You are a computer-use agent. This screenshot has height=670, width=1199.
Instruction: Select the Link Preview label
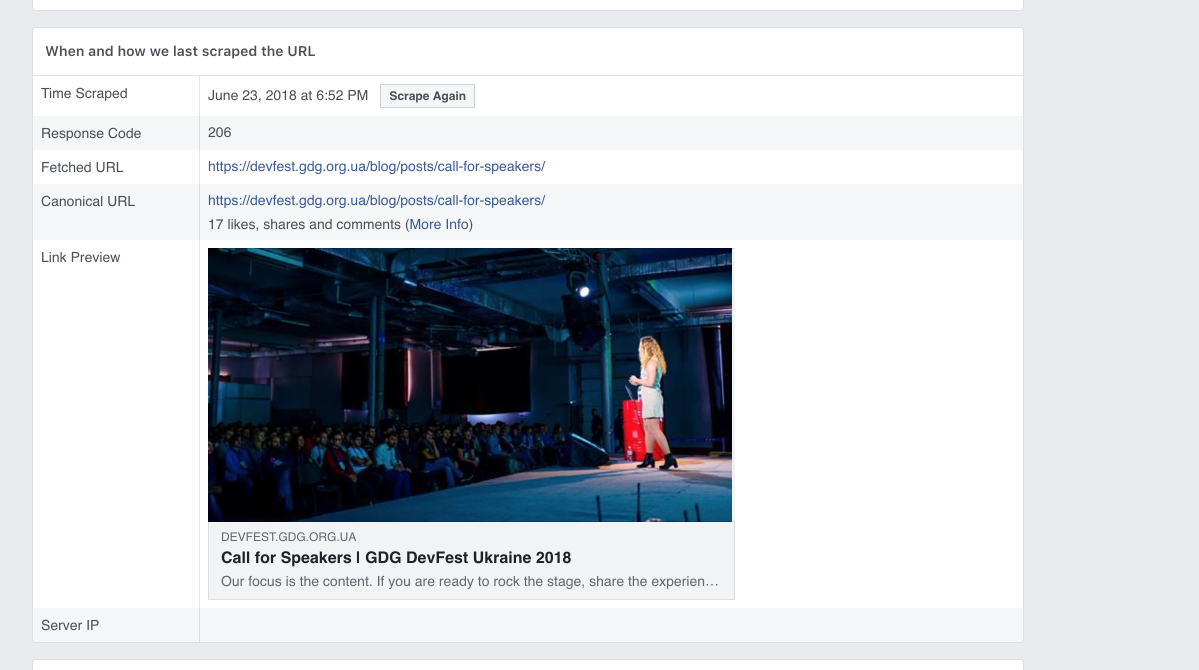(x=80, y=258)
